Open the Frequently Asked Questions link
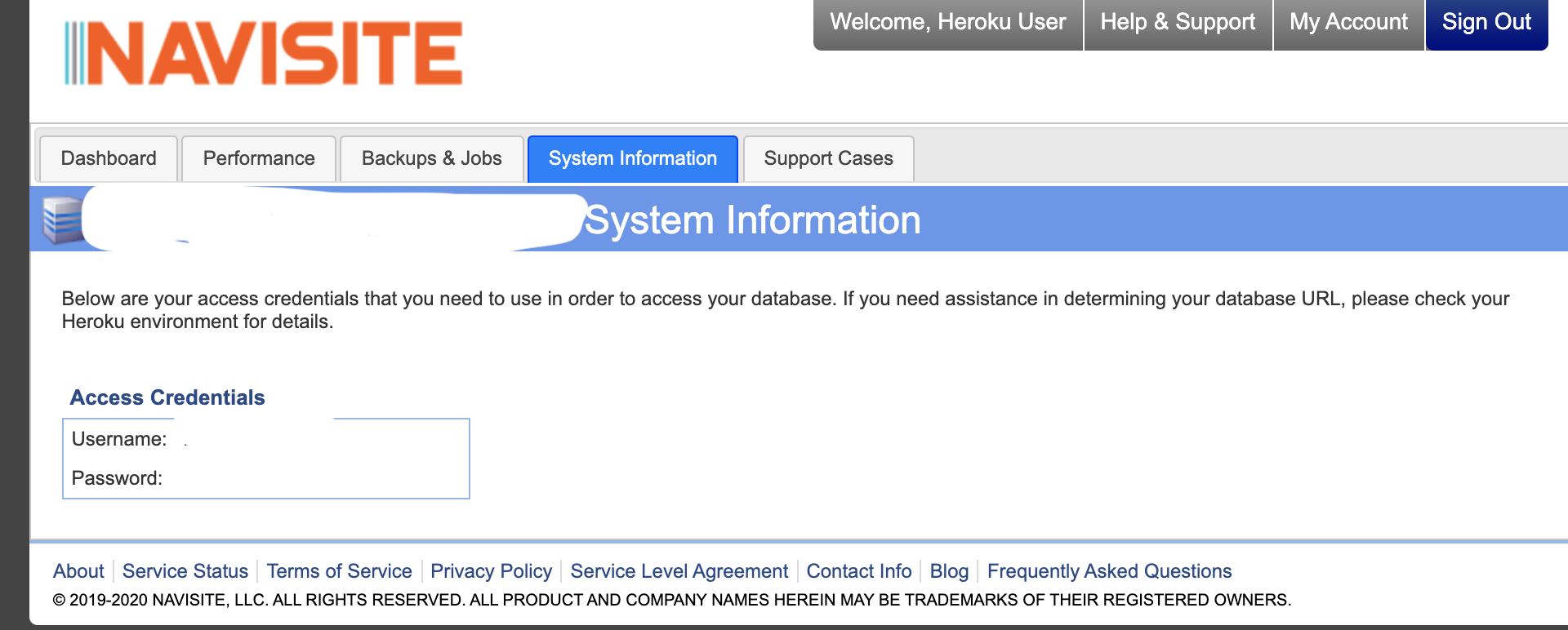Image resolution: width=1568 pixels, height=630 pixels. click(x=1109, y=571)
